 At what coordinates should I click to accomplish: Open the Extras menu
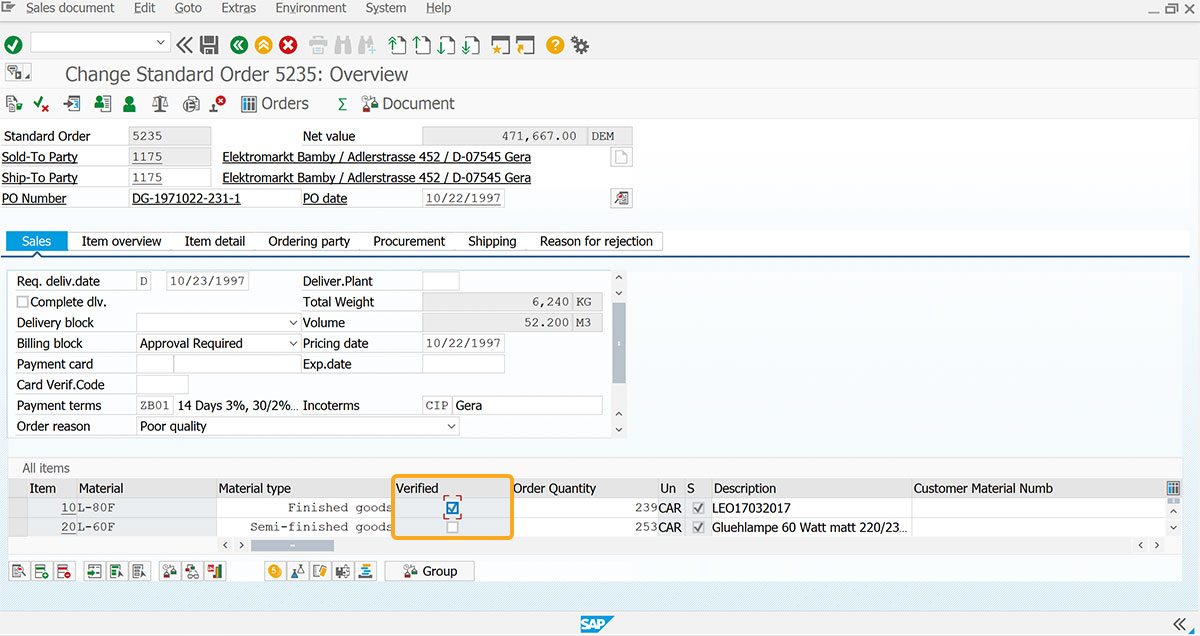[x=238, y=8]
